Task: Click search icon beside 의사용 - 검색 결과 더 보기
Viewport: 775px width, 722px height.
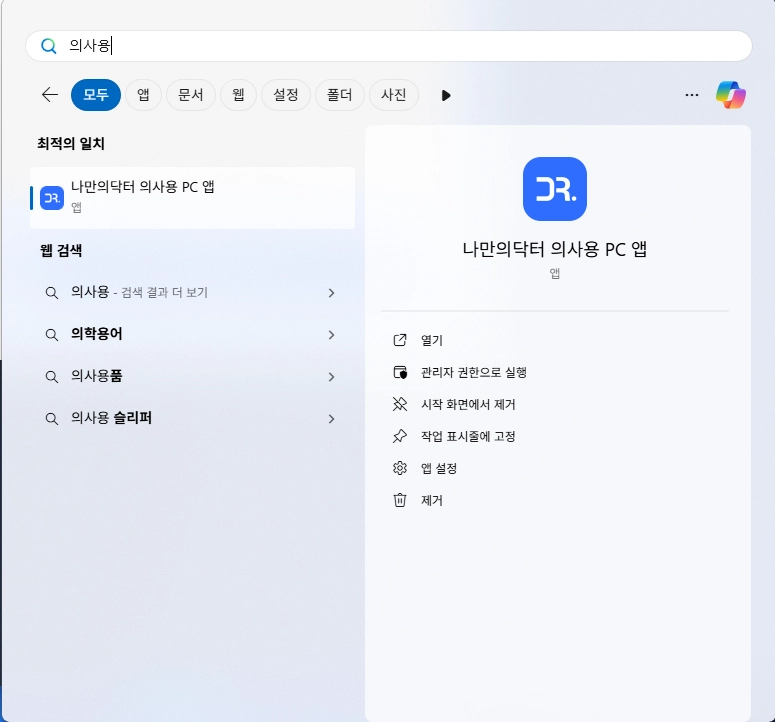Action: point(51,293)
